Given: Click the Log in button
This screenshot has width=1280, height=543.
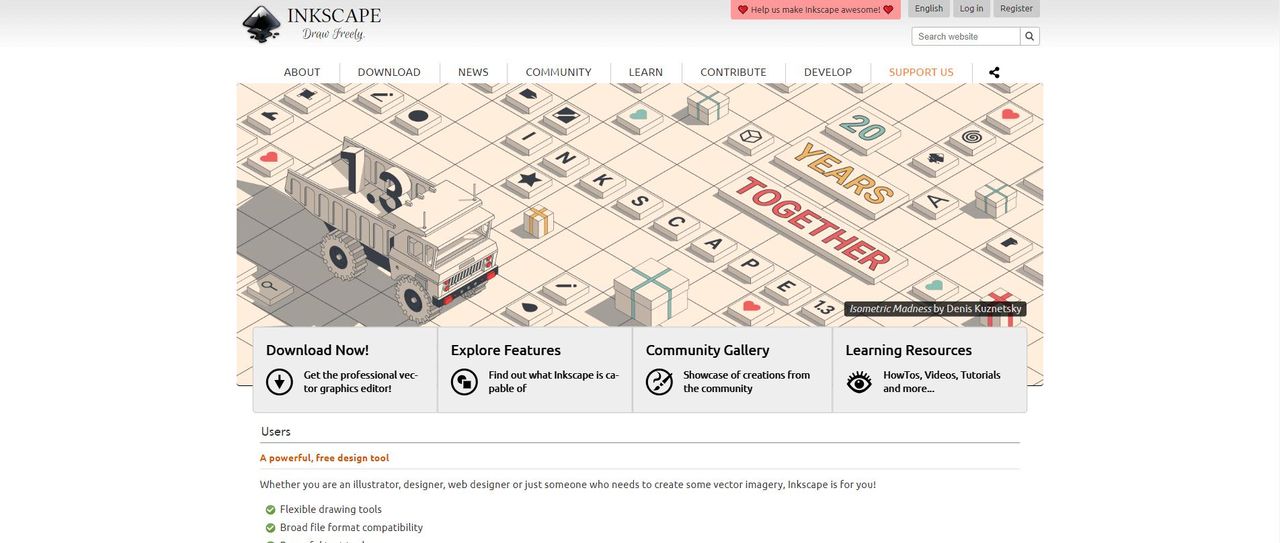Looking at the screenshot, I should click(971, 9).
